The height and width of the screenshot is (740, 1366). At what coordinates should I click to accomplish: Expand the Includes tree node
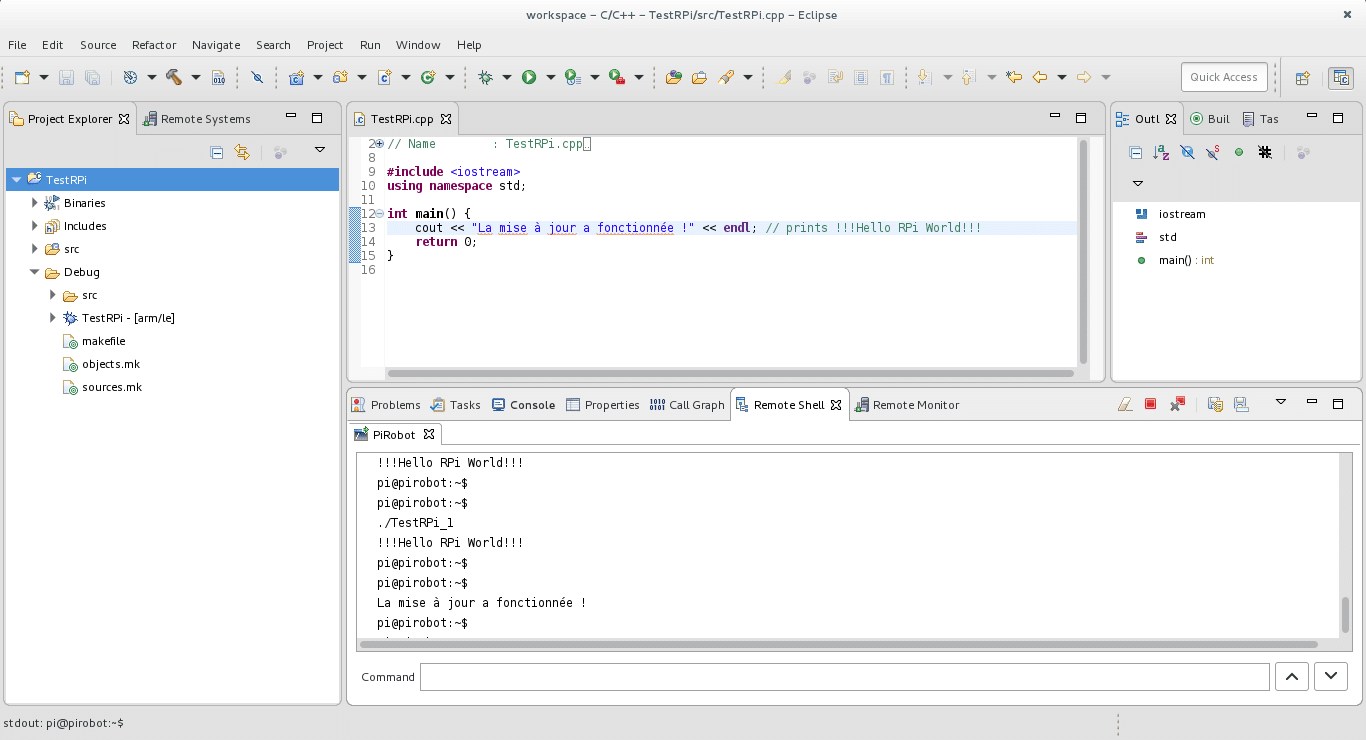pos(35,226)
